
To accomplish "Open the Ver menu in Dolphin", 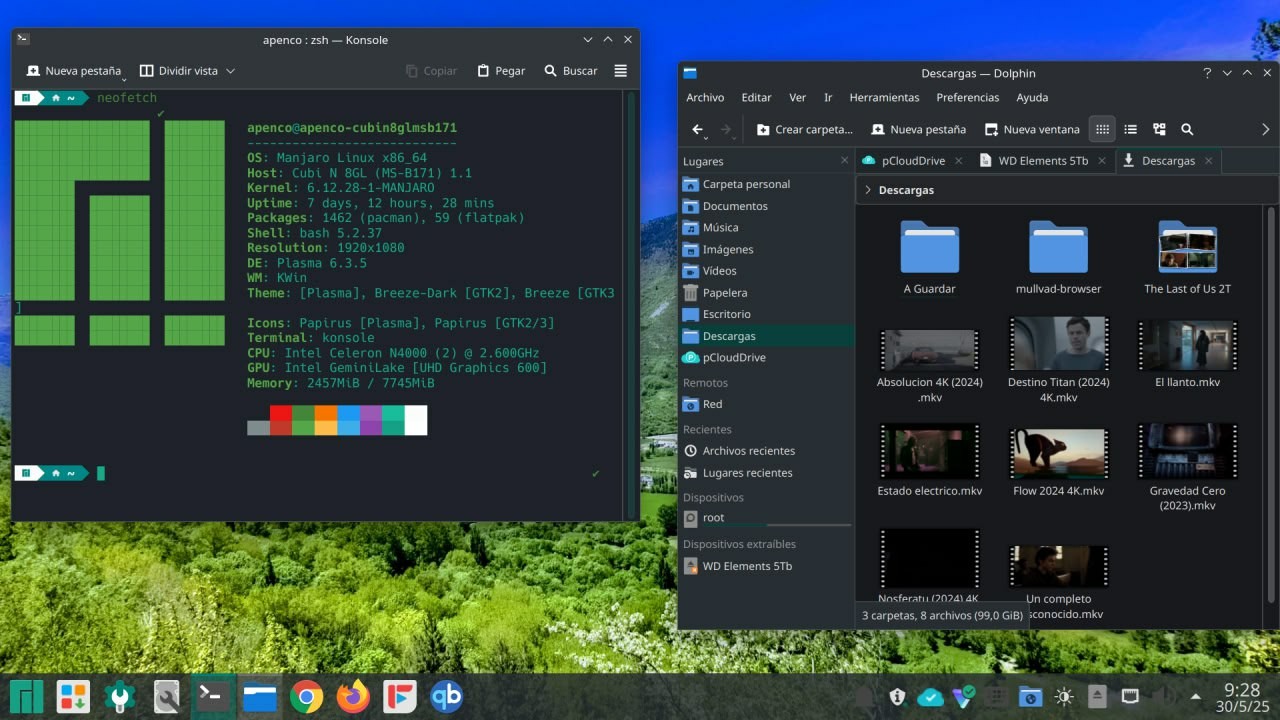I will (797, 97).
